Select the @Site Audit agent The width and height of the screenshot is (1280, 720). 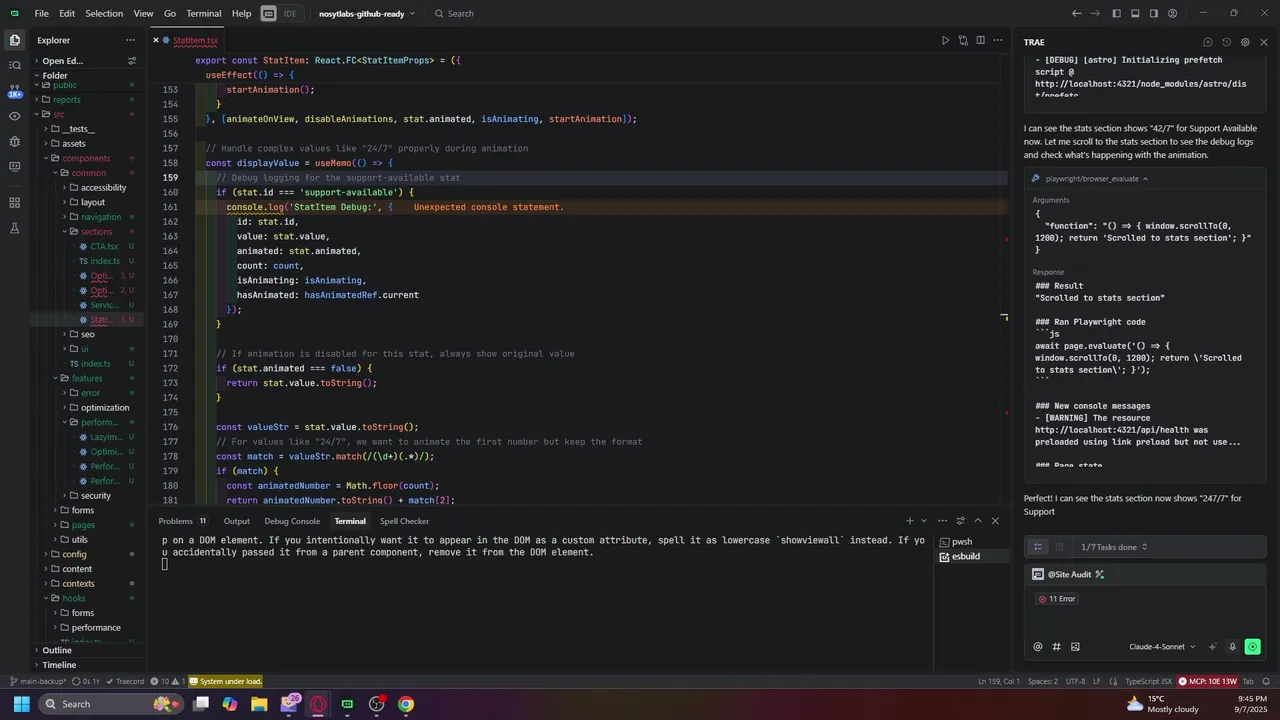tap(1068, 574)
